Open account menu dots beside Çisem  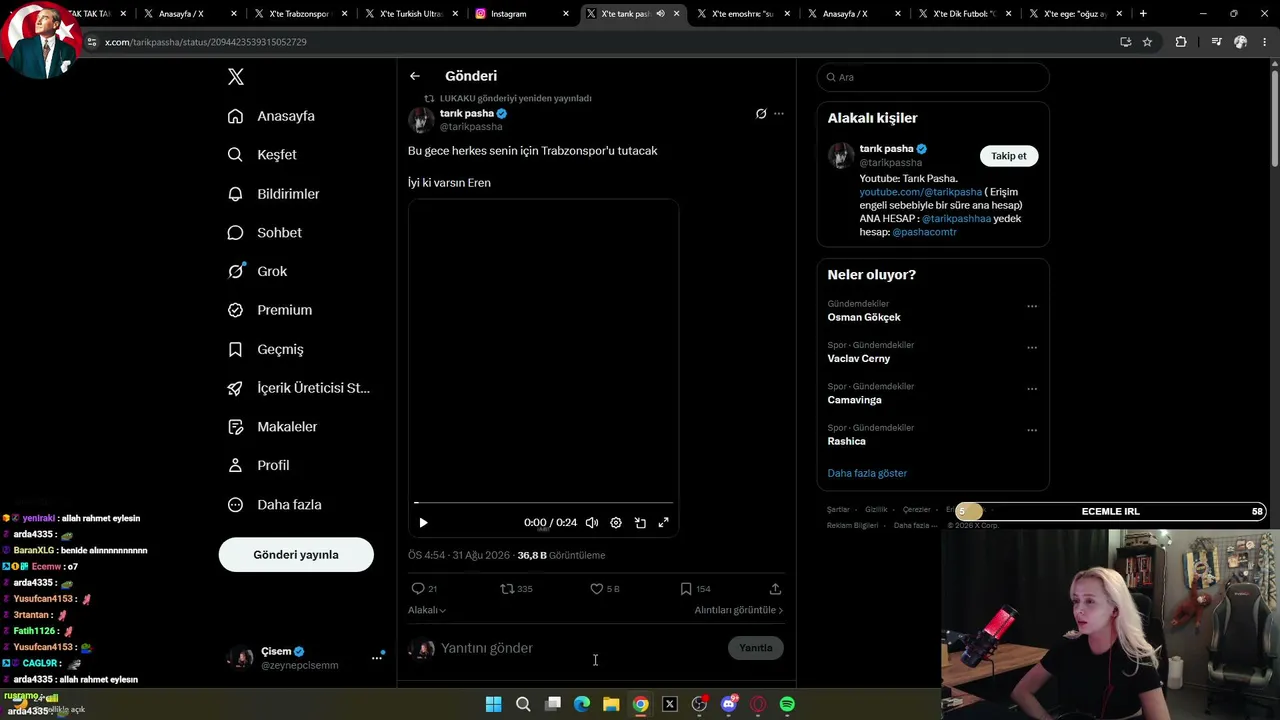pos(377,657)
